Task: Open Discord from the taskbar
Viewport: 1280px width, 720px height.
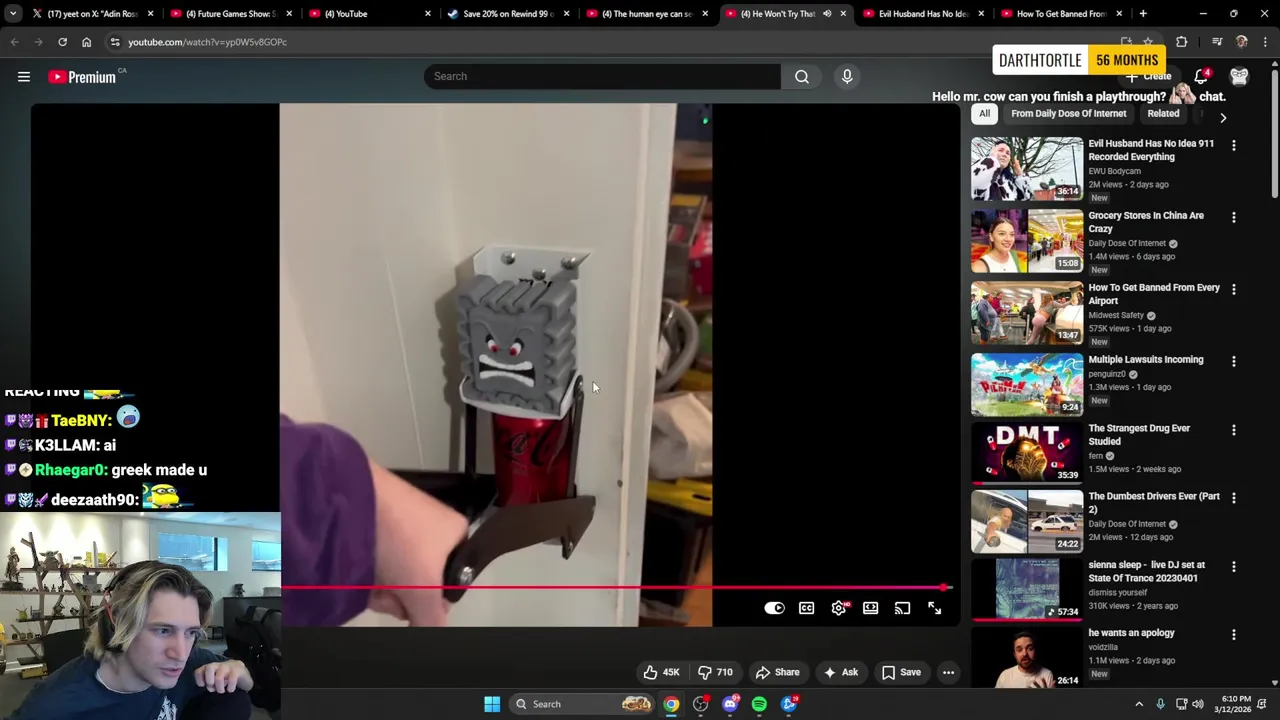Action: point(730,704)
